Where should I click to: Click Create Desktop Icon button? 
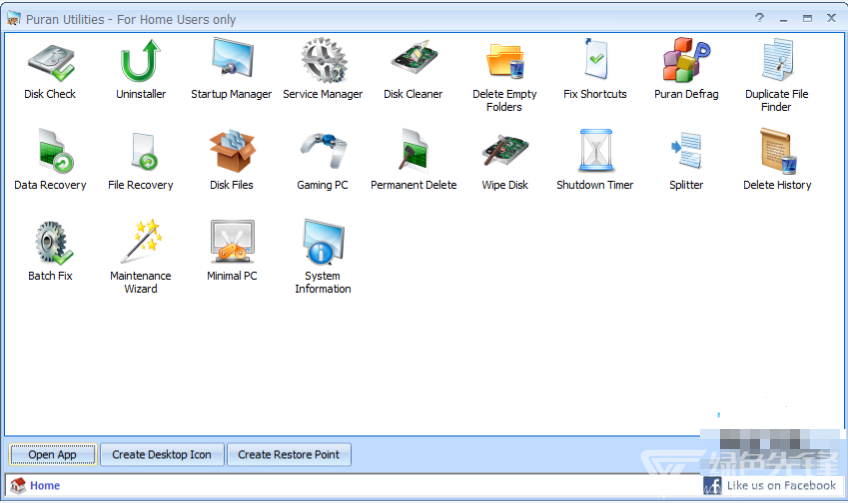click(162, 454)
